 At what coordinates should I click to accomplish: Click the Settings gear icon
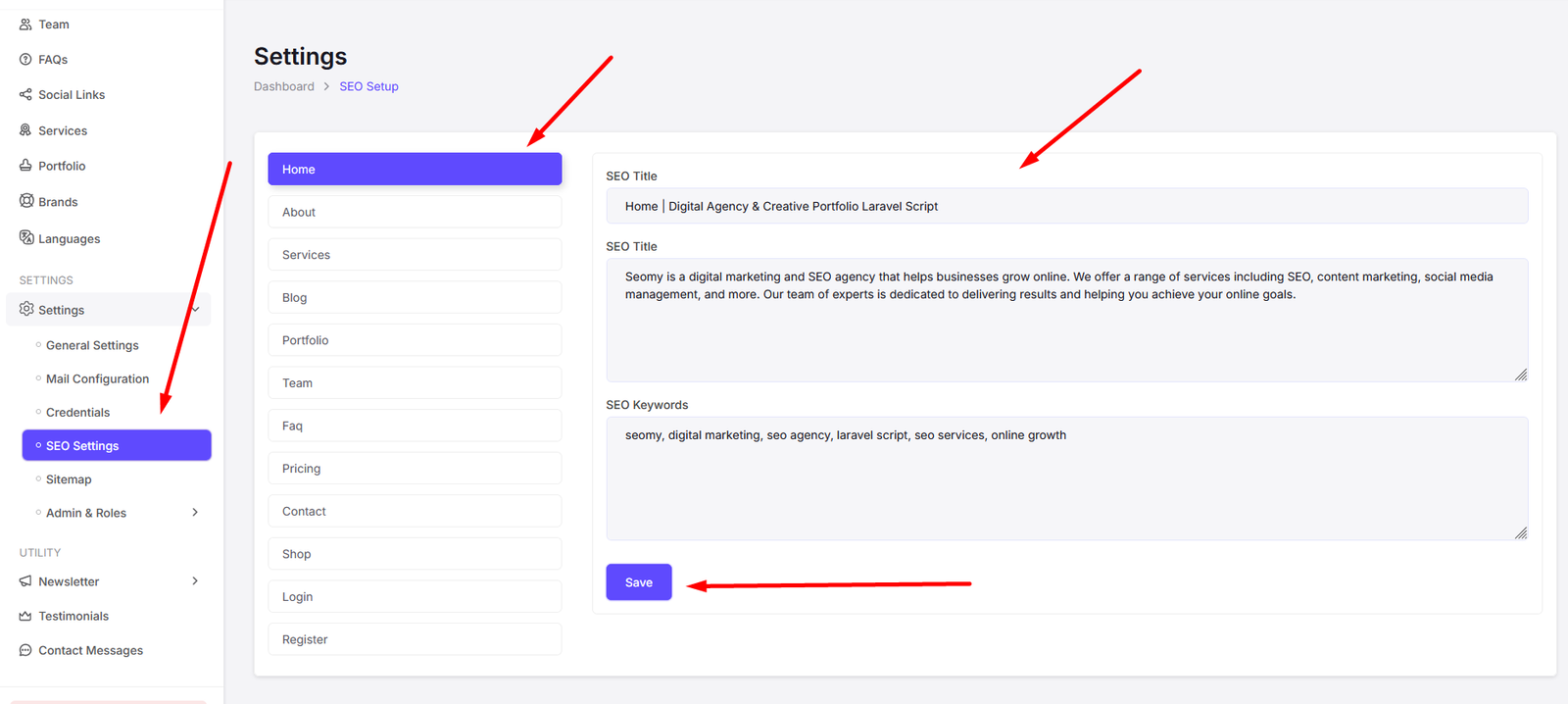click(26, 309)
